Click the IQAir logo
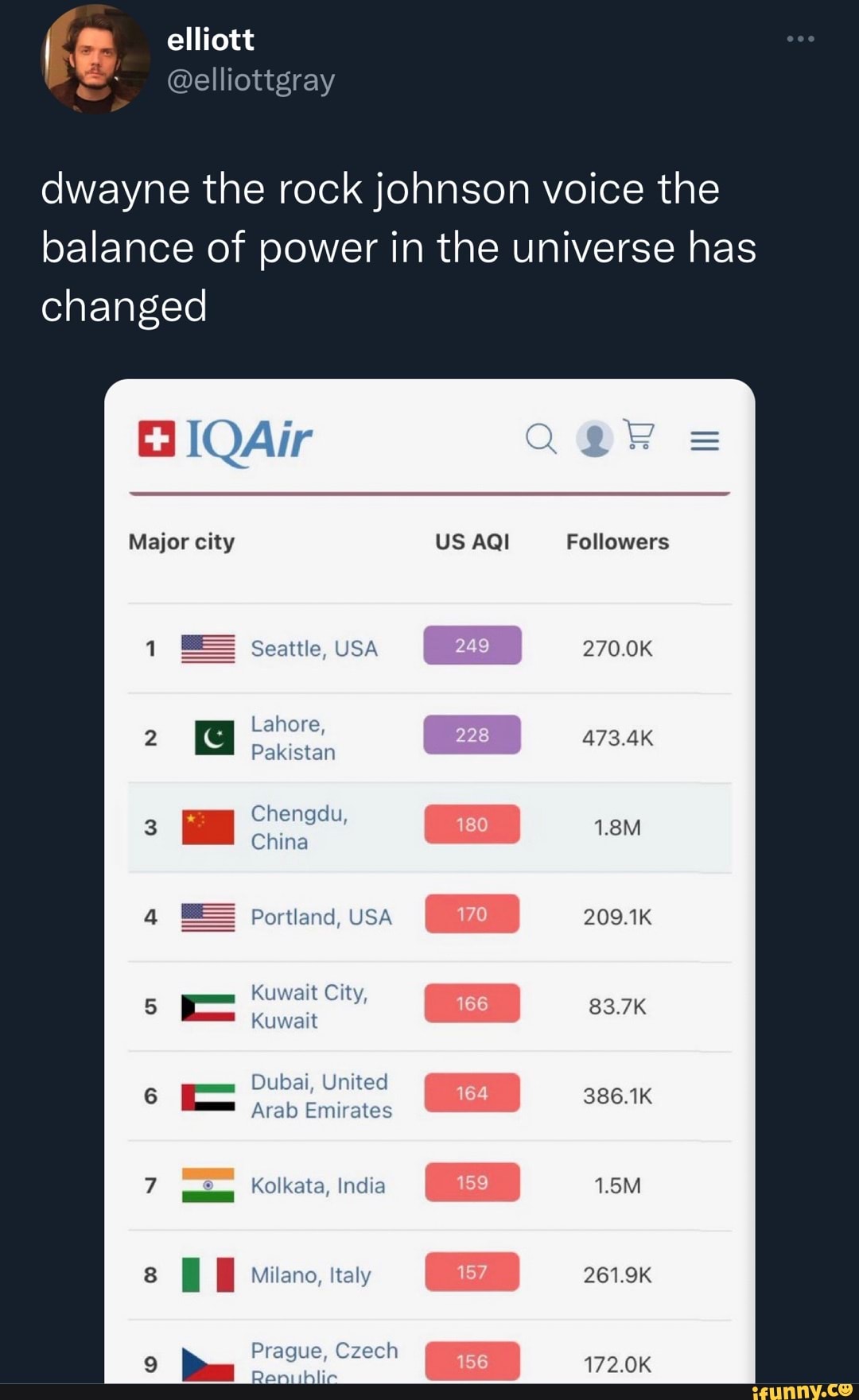 click(225, 440)
